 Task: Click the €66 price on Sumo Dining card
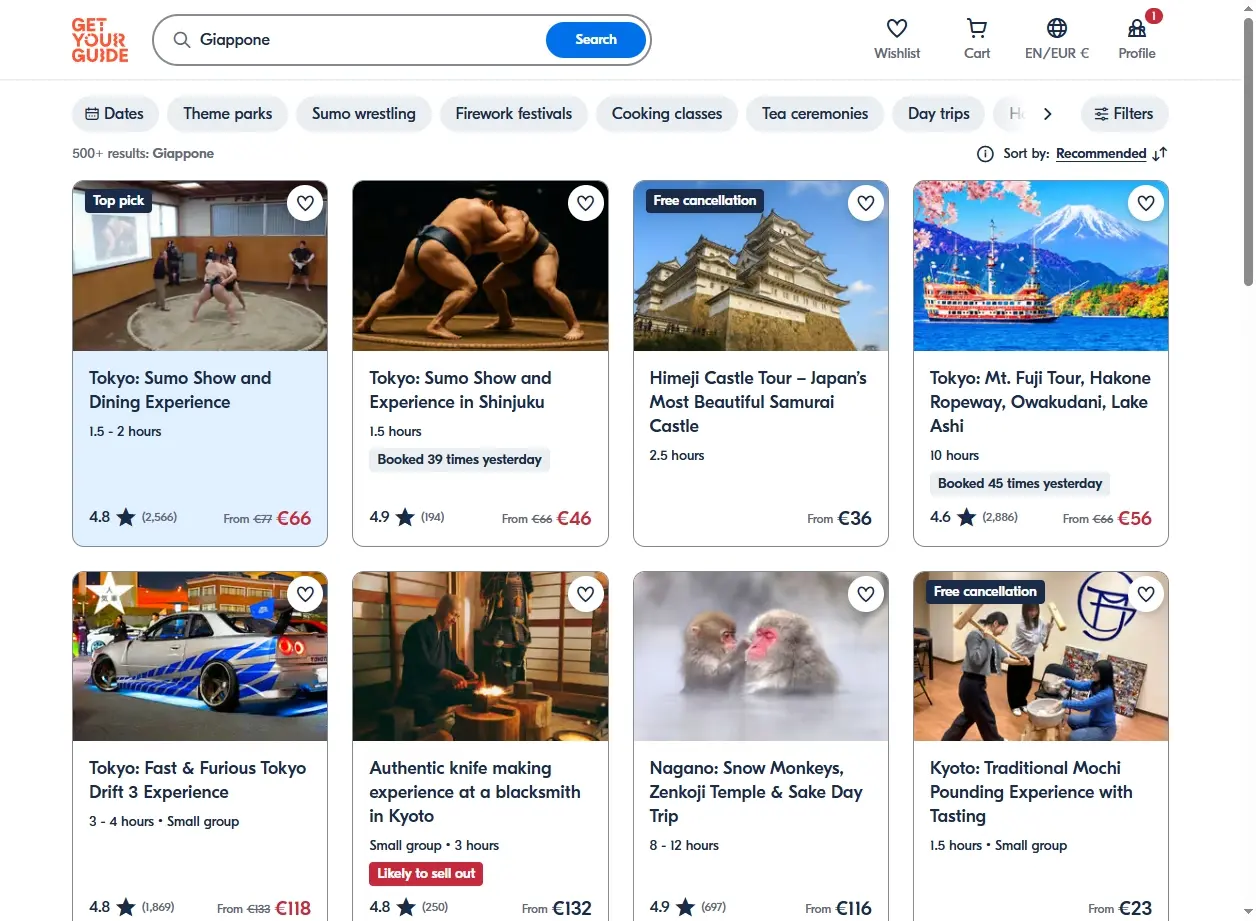point(294,519)
